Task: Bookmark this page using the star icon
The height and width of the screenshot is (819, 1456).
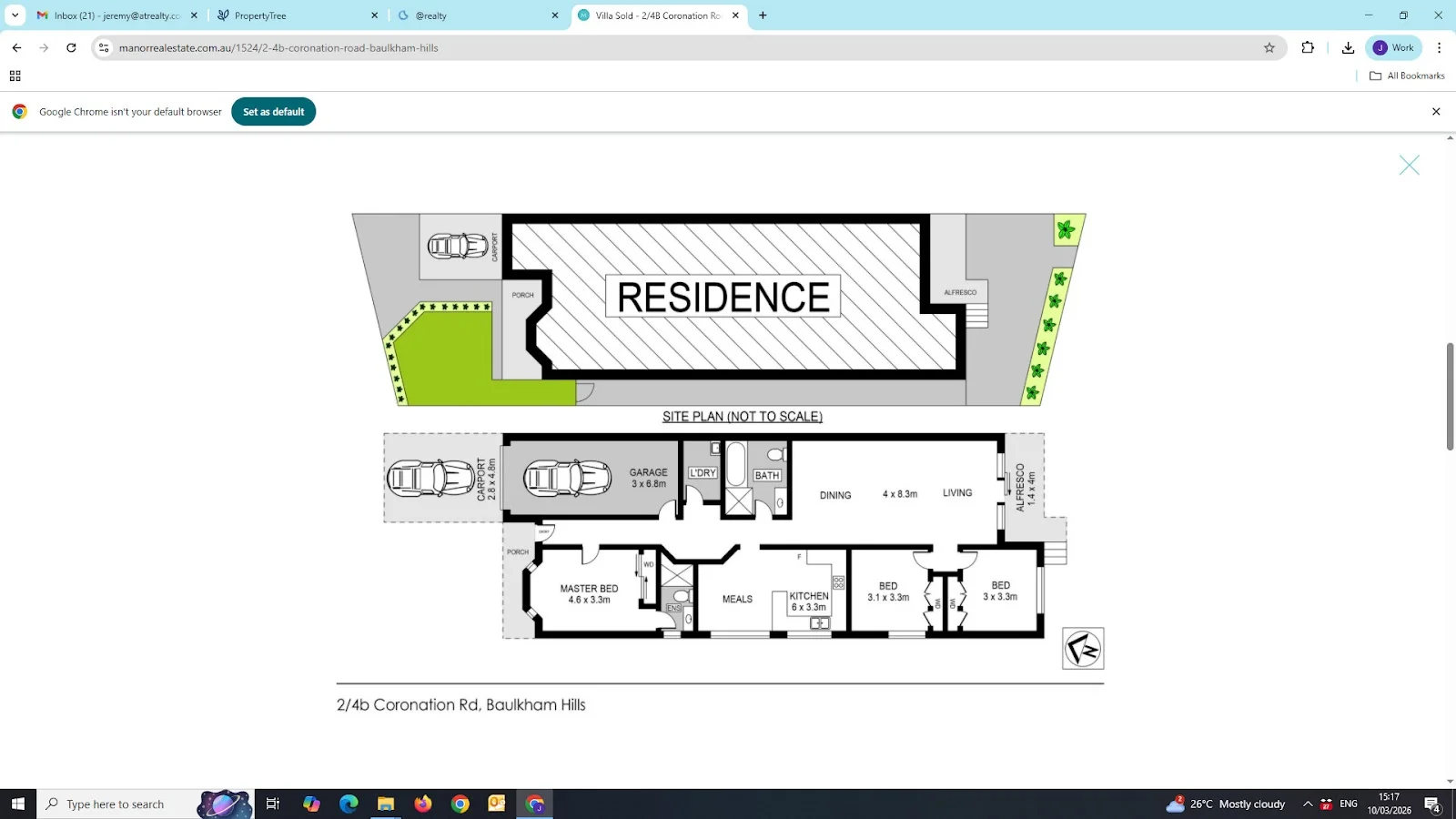Action: 1269,47
